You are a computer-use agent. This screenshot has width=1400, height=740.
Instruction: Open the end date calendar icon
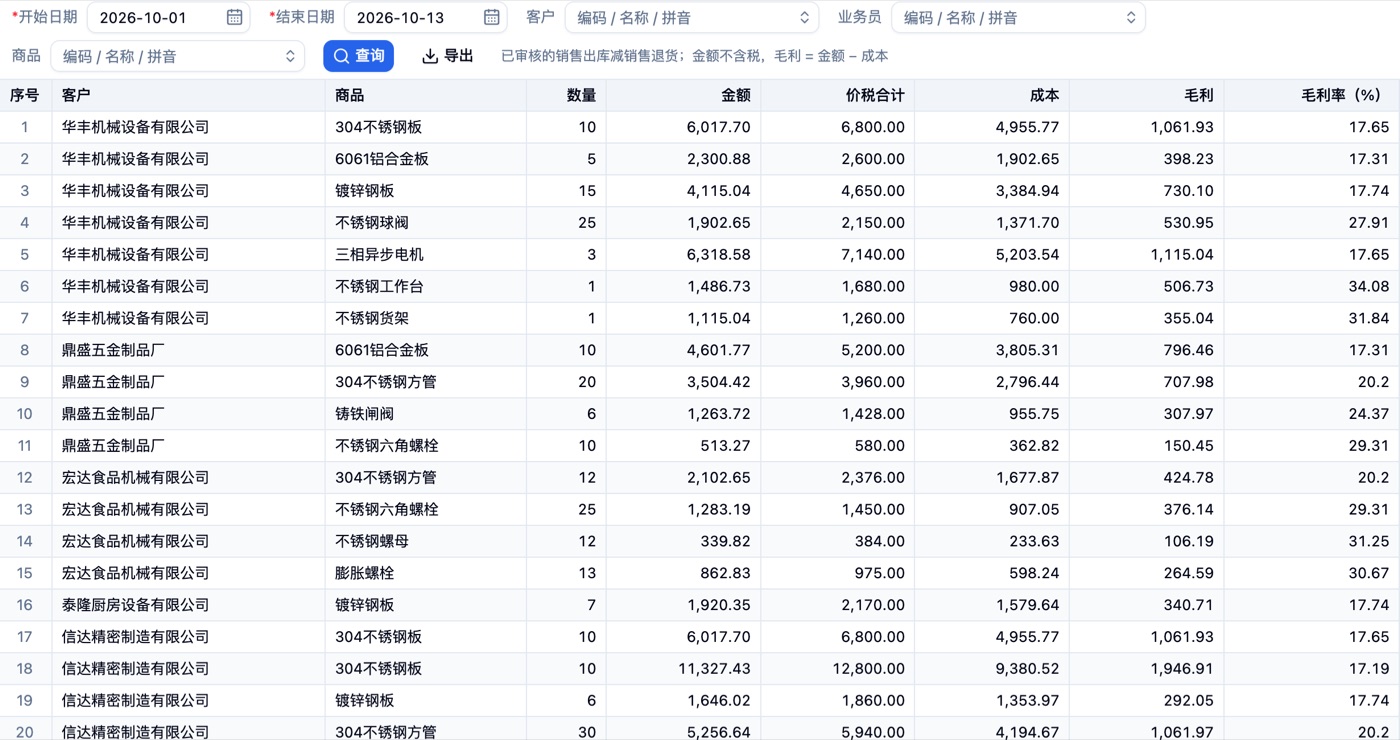491,17
